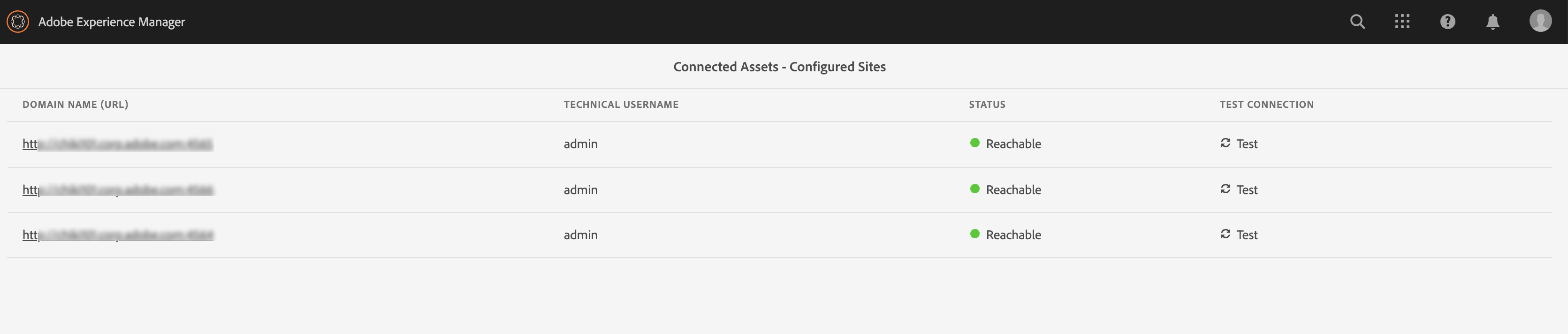Click the Technical Username column header
1568x334 pixels.
click(621, 105)
